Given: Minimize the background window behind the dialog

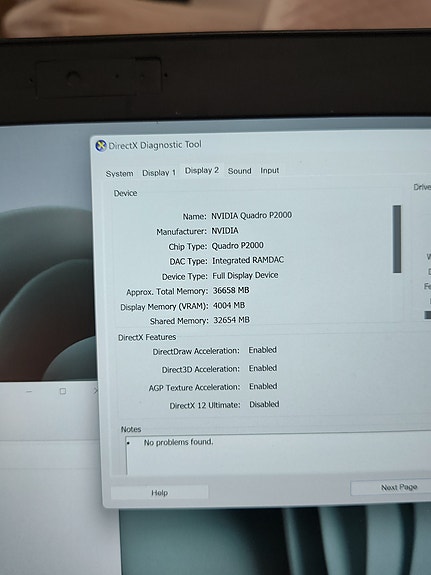Looking at the screenshot, I should coord(29,392).
